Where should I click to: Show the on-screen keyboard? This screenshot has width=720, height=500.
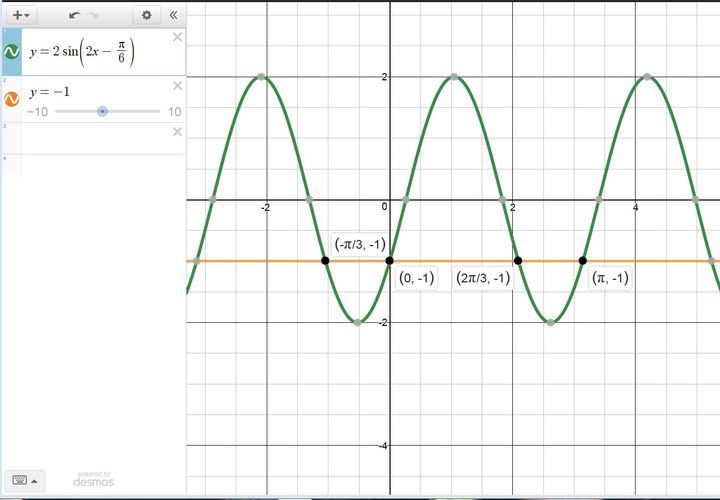click(23, 480)
